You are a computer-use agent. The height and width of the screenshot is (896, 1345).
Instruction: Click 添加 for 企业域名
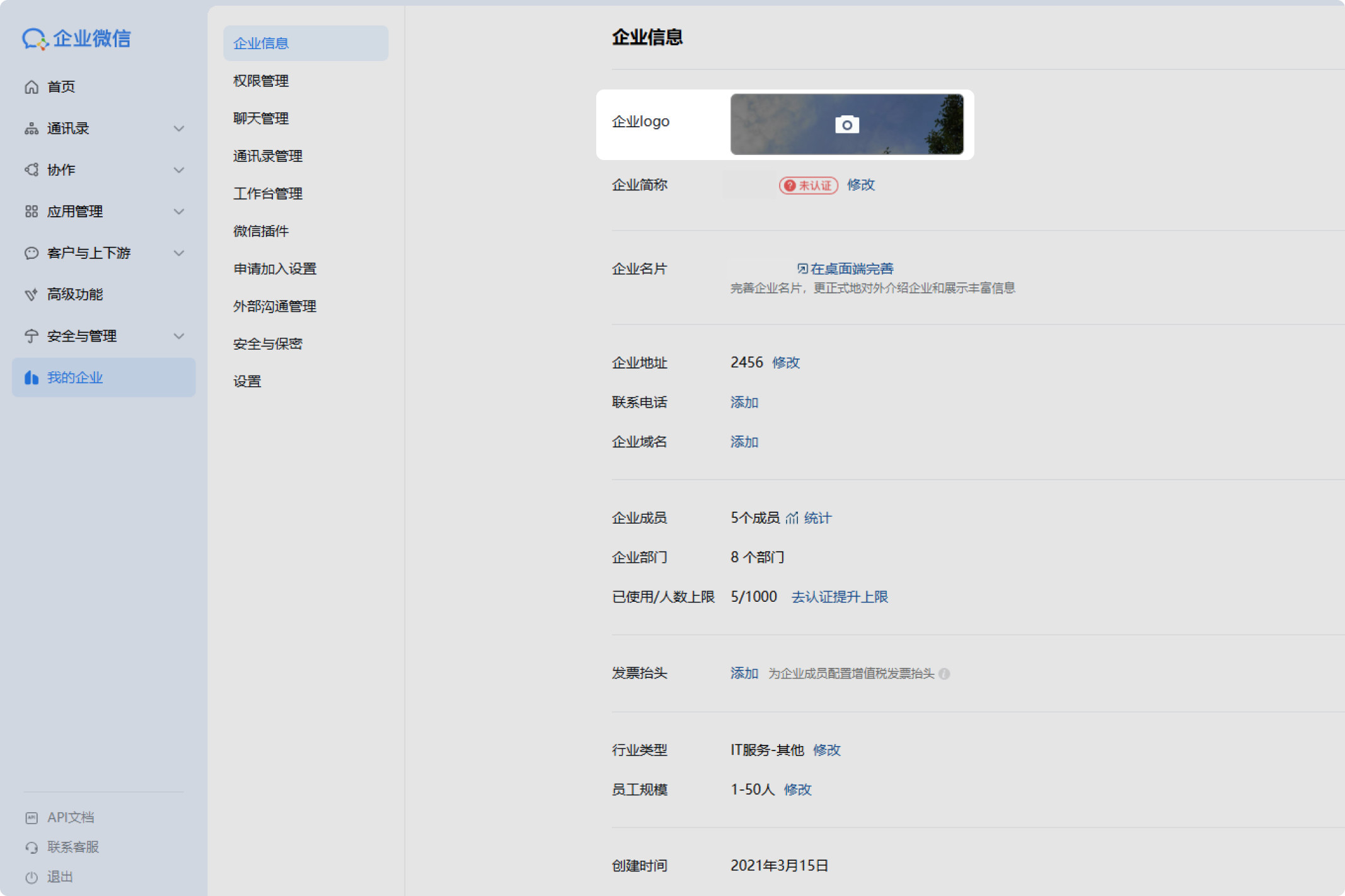tap(744, 442)
